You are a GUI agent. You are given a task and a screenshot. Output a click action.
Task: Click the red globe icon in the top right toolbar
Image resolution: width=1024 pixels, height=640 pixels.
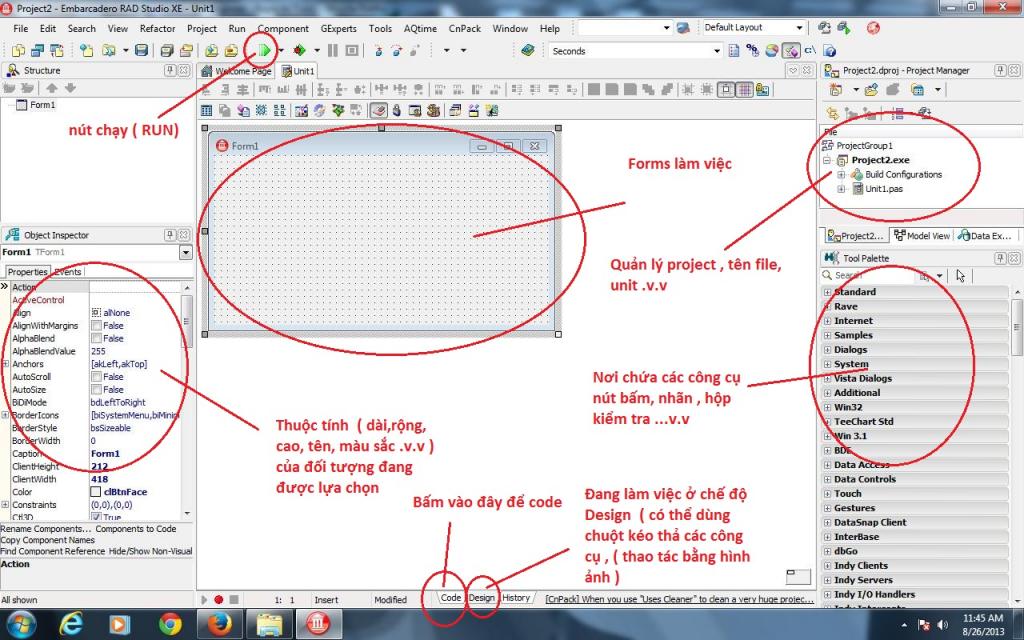pyautogui.click(x=873, y=28)
